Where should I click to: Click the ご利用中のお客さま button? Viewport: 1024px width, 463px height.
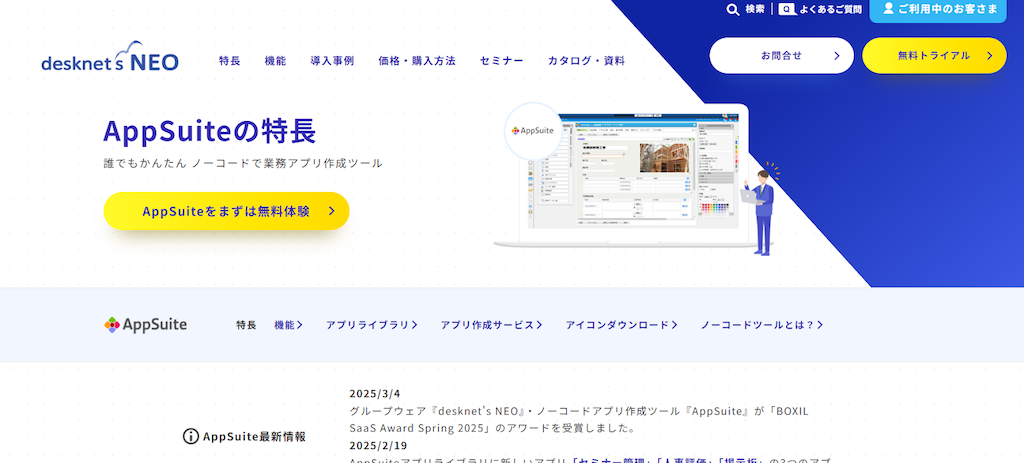pos(938,10)
